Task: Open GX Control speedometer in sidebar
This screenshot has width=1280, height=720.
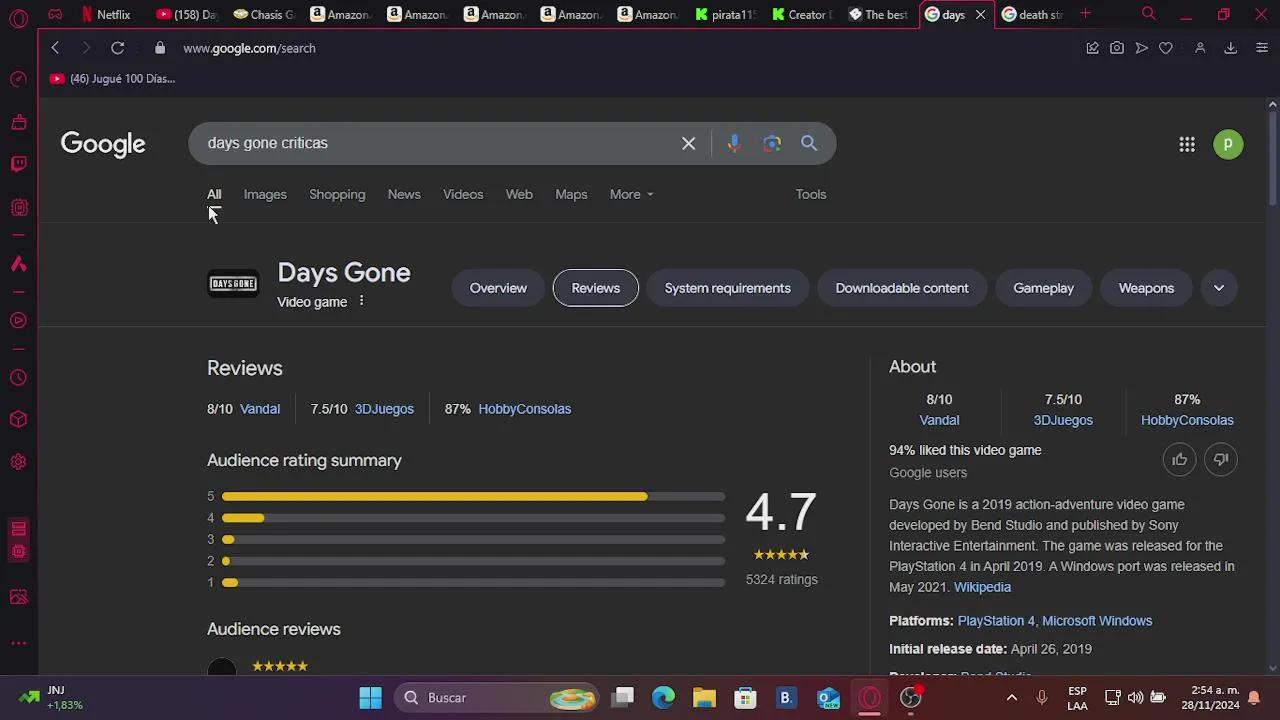Action: coord(18,79)
